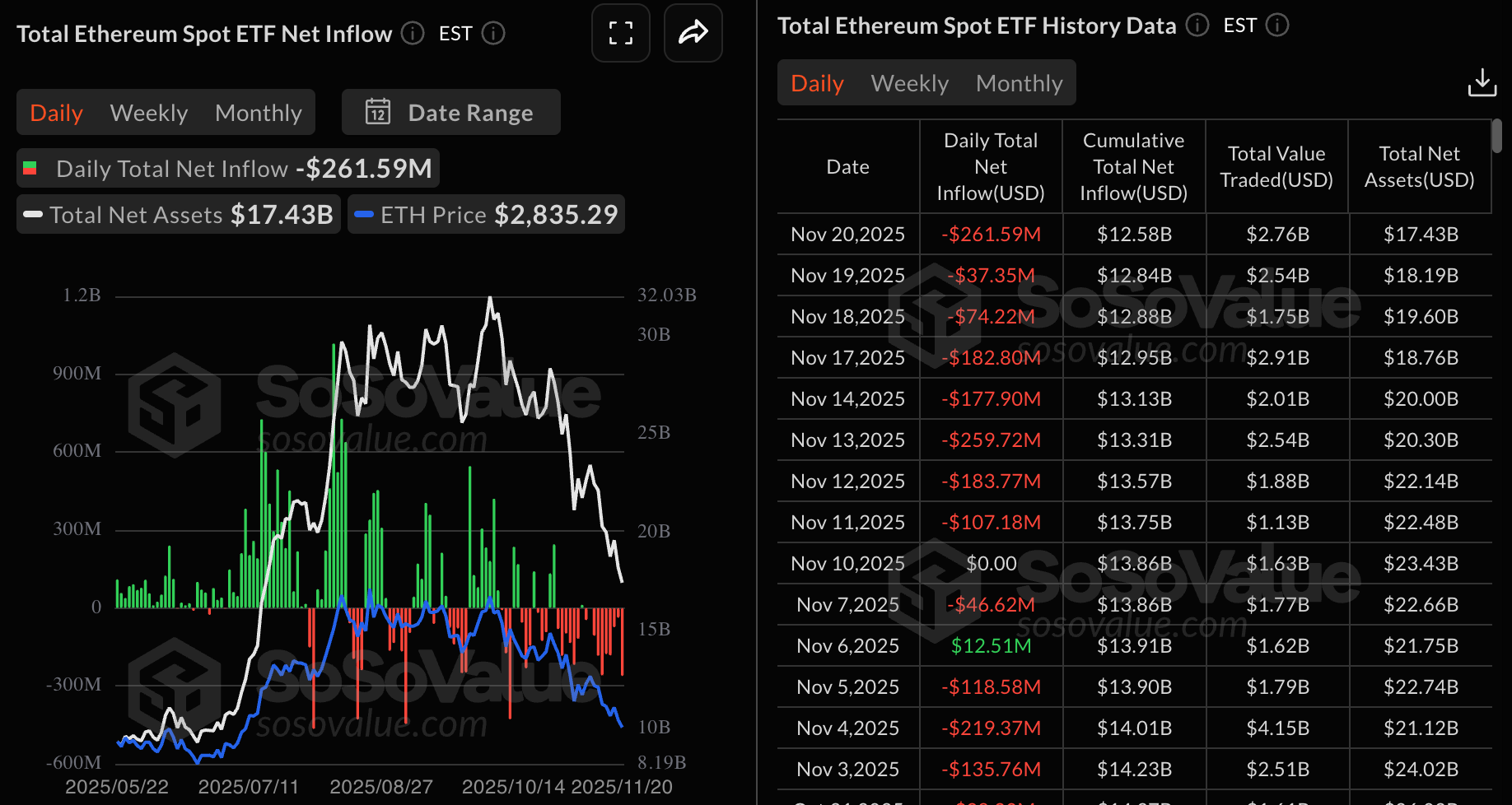1512x805 pixels.
Task: Open the Date Range picker
Action: 451,112
